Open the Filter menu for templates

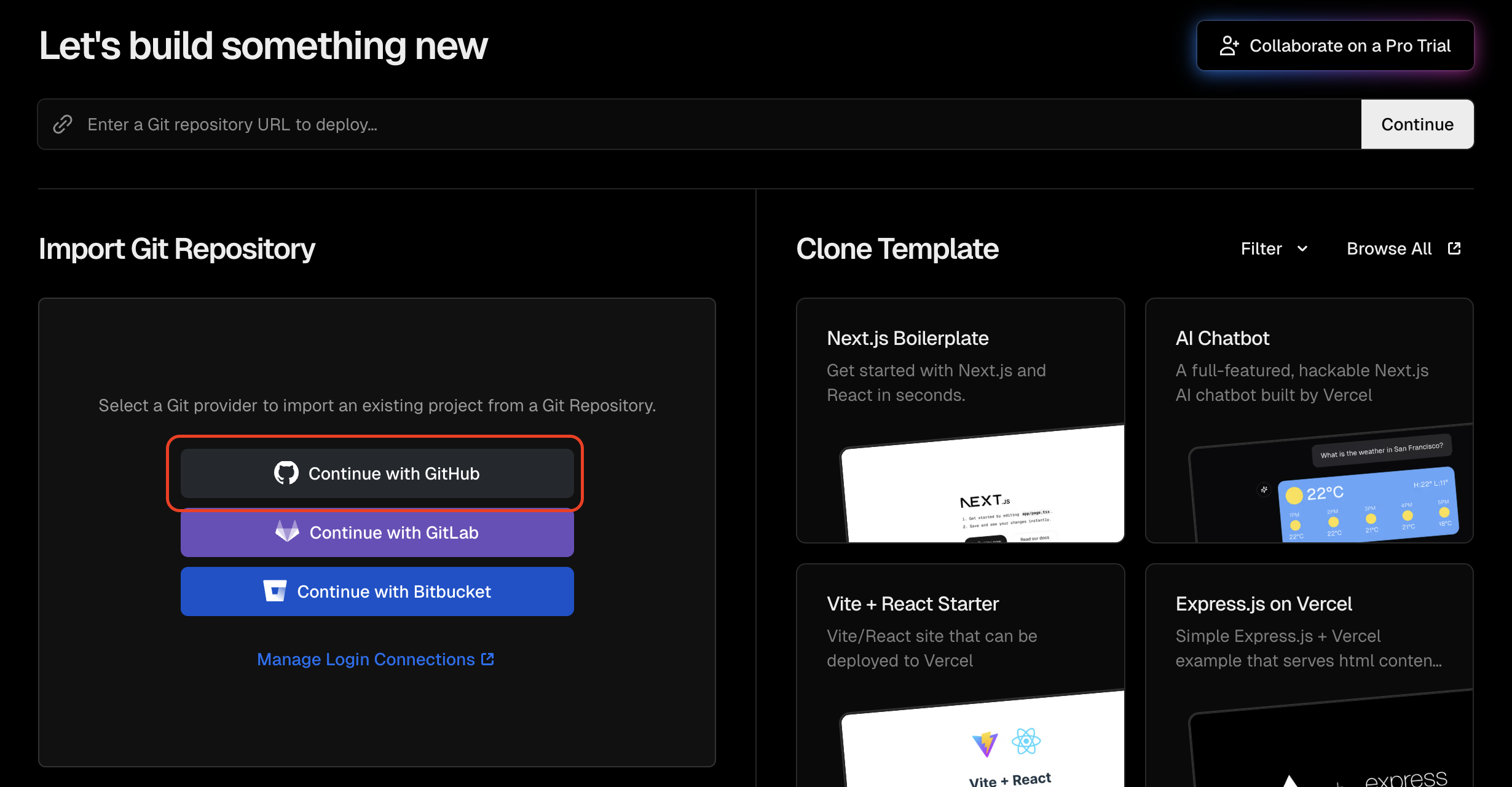(x=1261, y=249)
